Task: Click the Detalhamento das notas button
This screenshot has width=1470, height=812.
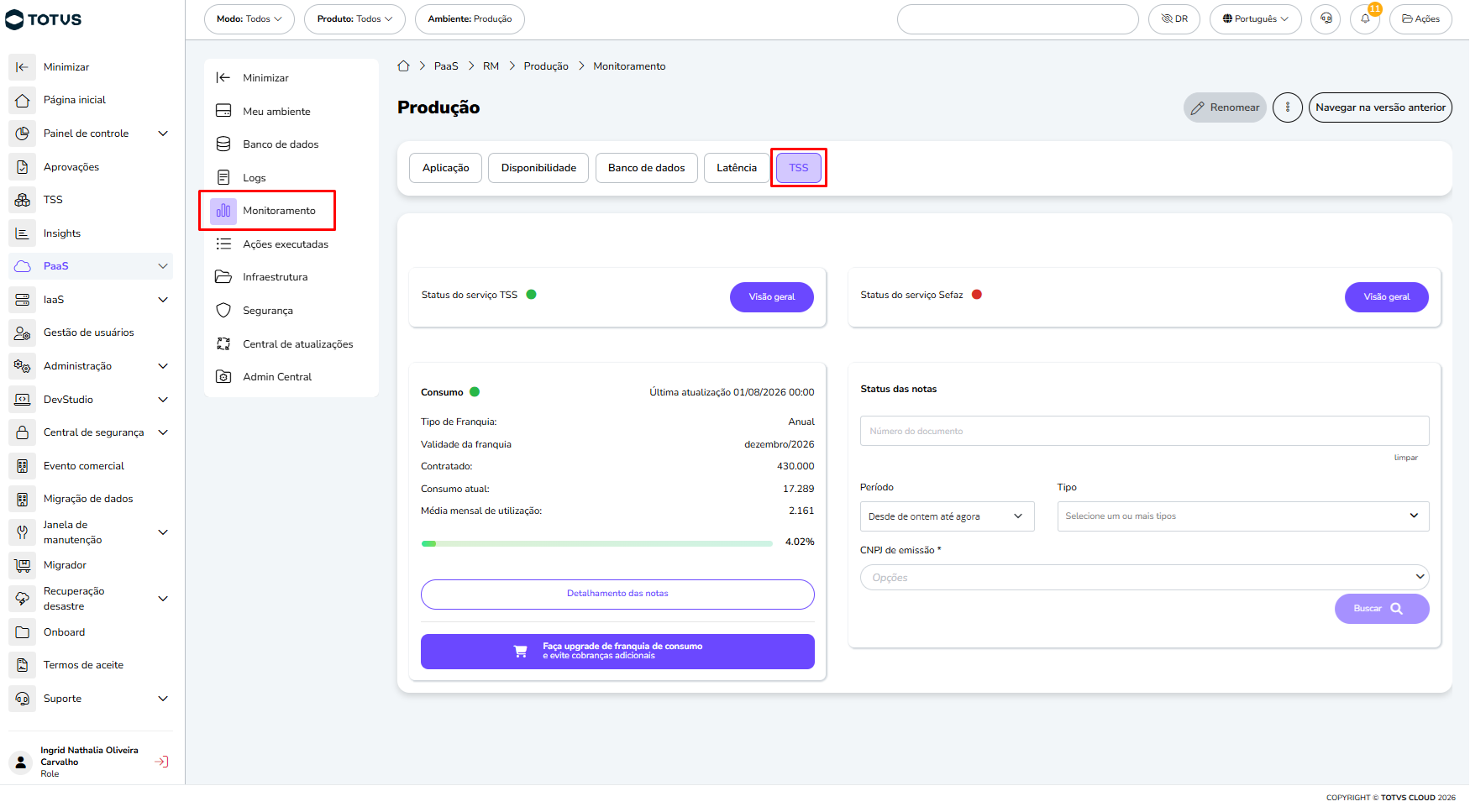Action: pyautogui.click(x=617, y=595)
